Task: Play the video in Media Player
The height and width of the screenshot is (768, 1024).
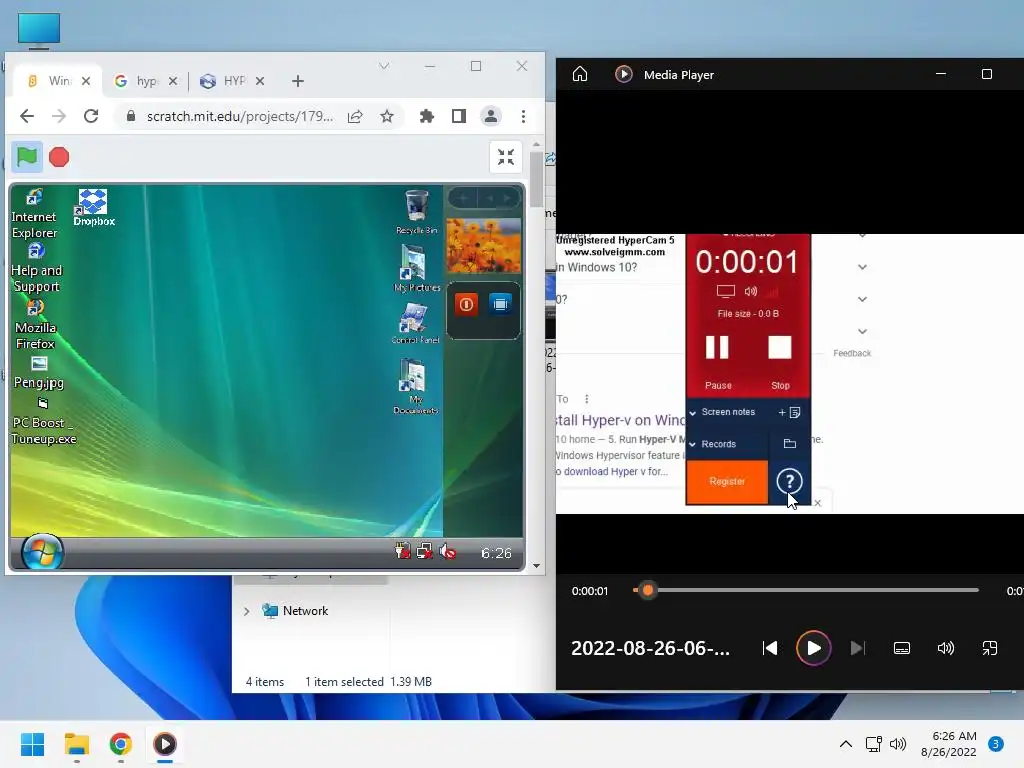Action: click(x=813, y=648)
